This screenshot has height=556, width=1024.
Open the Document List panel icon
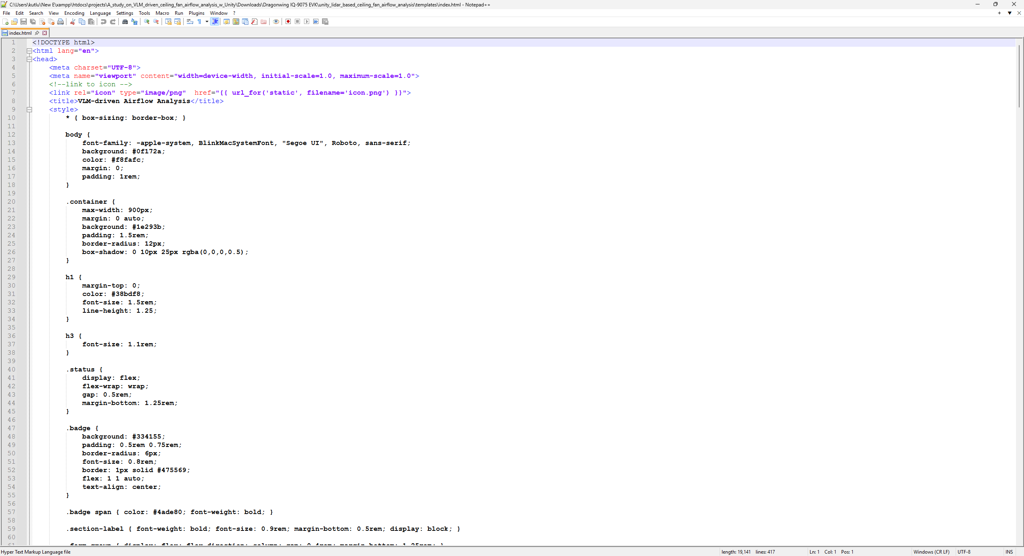tap(245, 22)
